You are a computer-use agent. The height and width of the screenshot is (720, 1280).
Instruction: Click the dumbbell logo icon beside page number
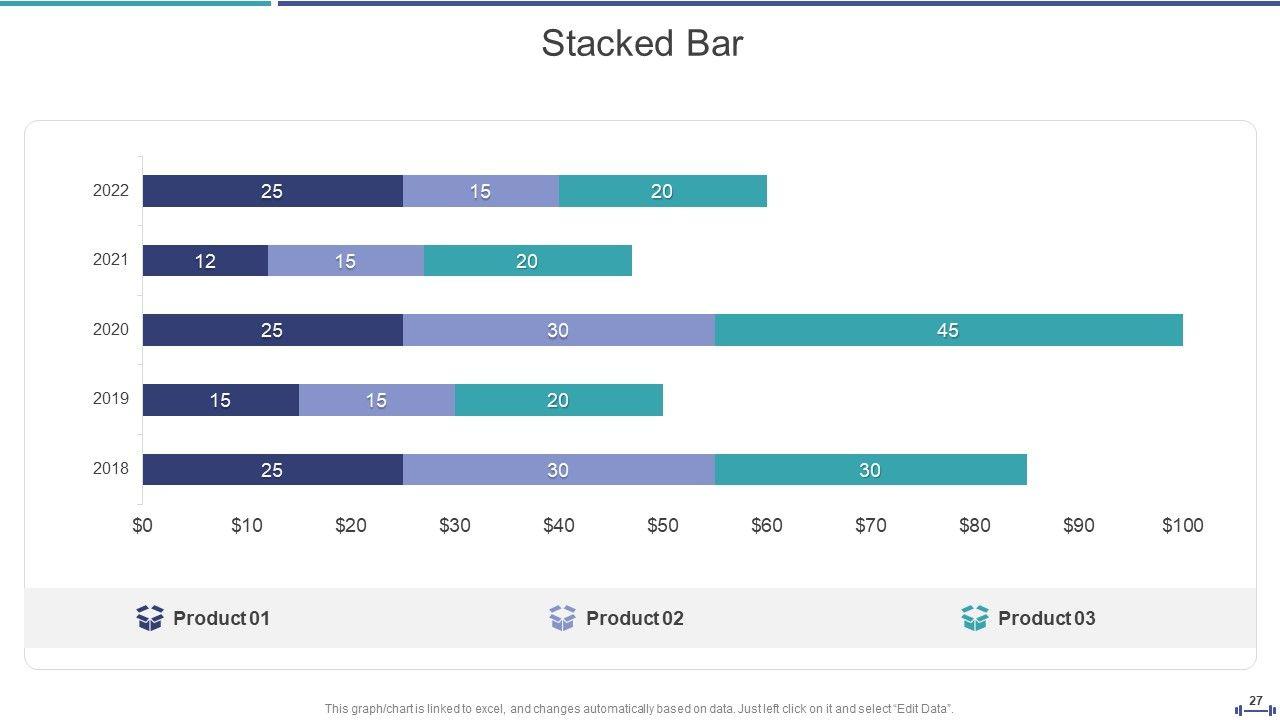click(x=1256, y=710)
